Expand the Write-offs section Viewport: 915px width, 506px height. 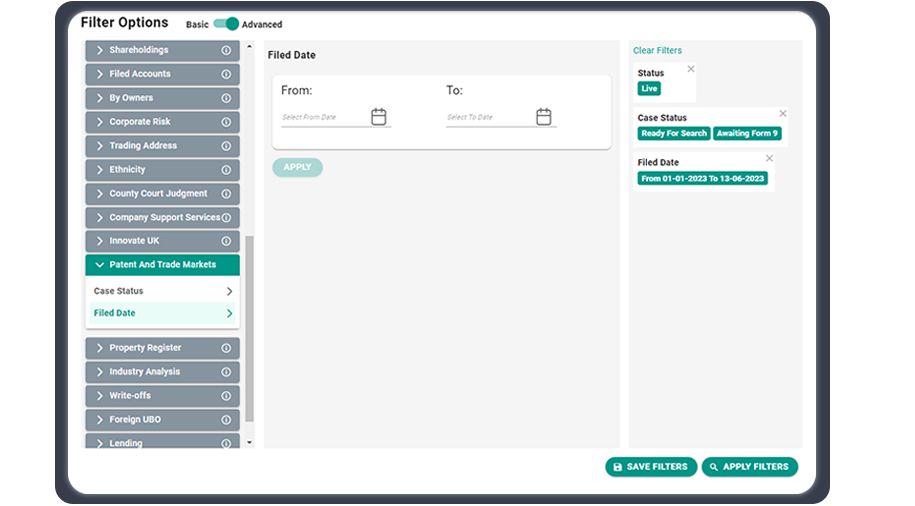[162, 396]
